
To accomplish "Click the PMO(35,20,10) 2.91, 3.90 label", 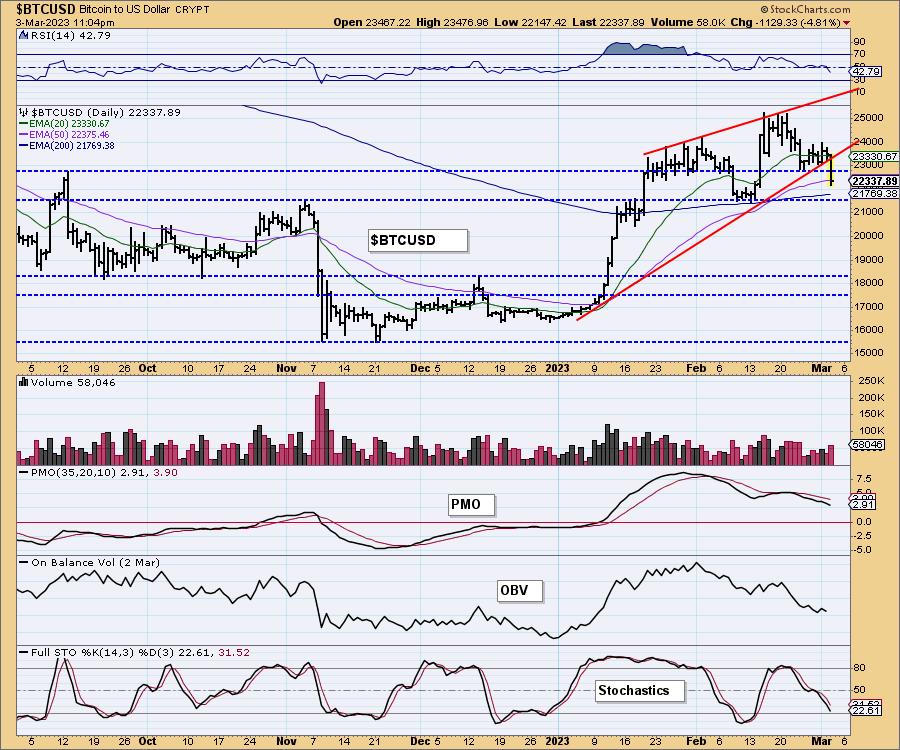I will click(x=104, y=472).
